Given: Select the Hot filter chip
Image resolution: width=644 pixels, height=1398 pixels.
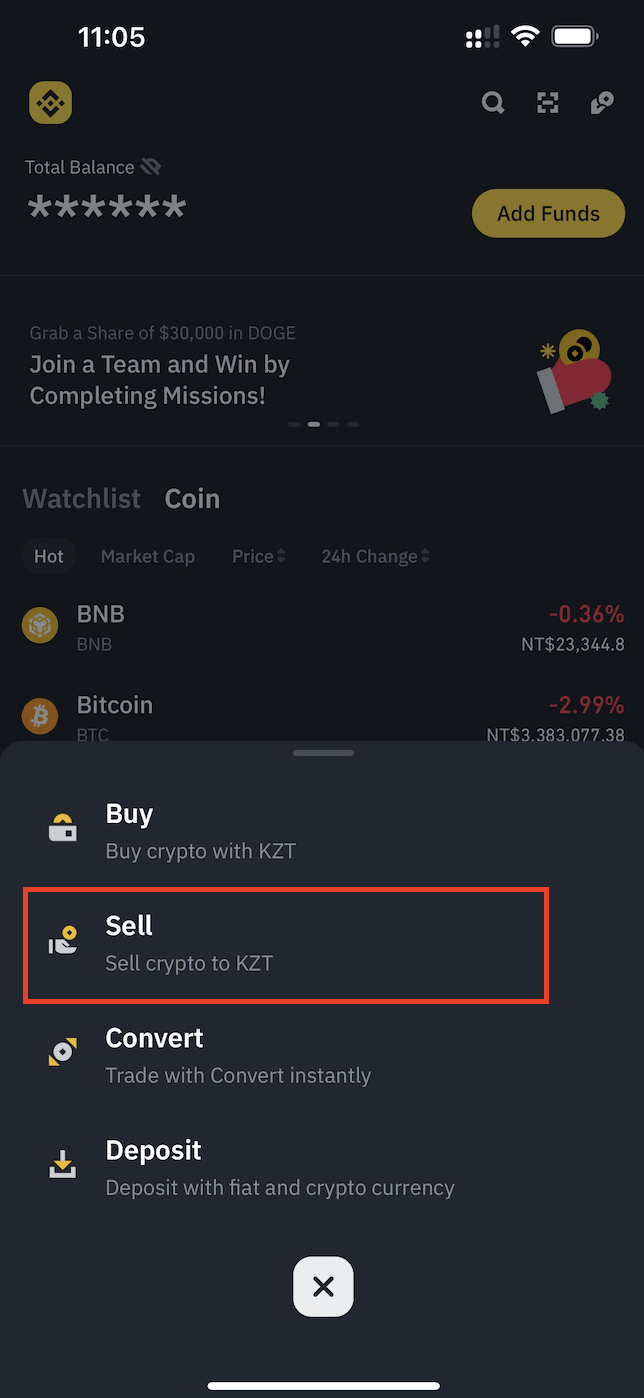Looking at the screenshot, I should tap(49, 556).
